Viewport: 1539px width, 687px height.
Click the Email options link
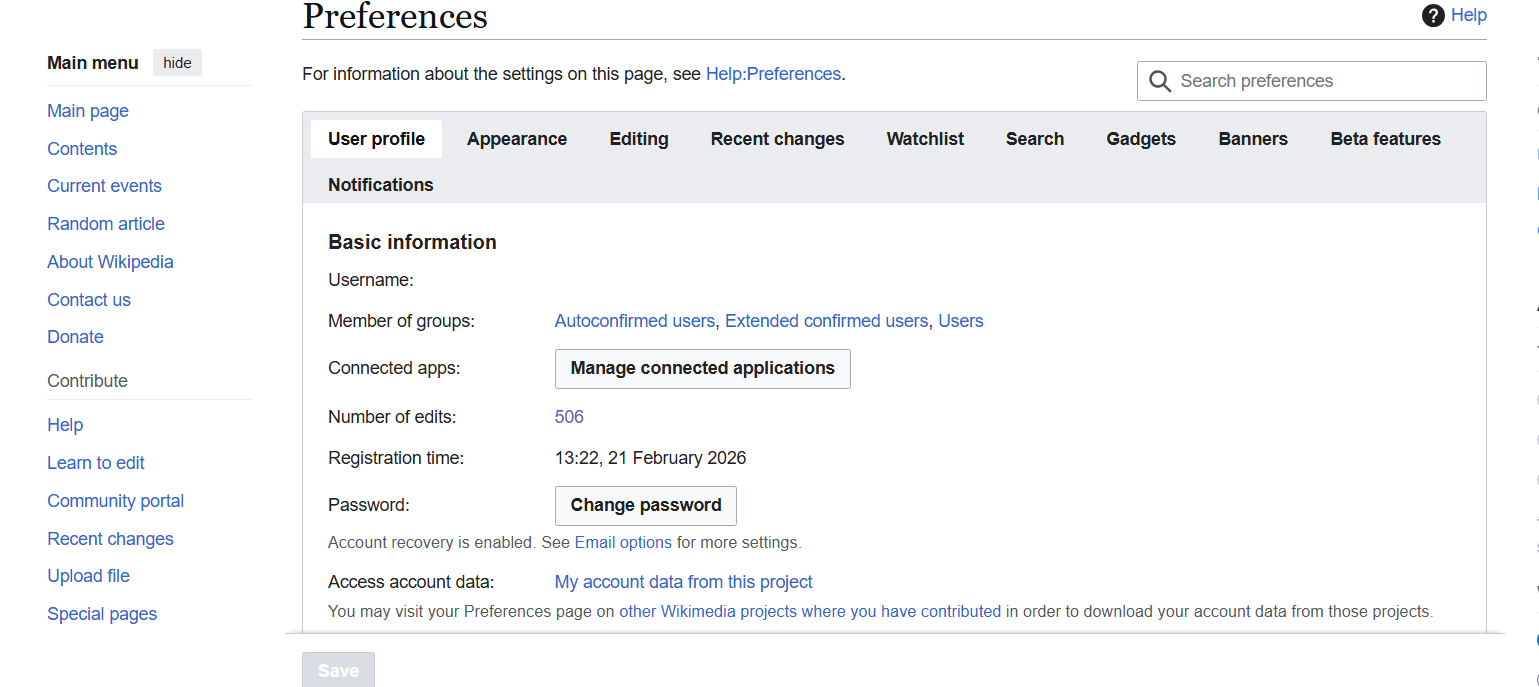click(x=623, y=543)
